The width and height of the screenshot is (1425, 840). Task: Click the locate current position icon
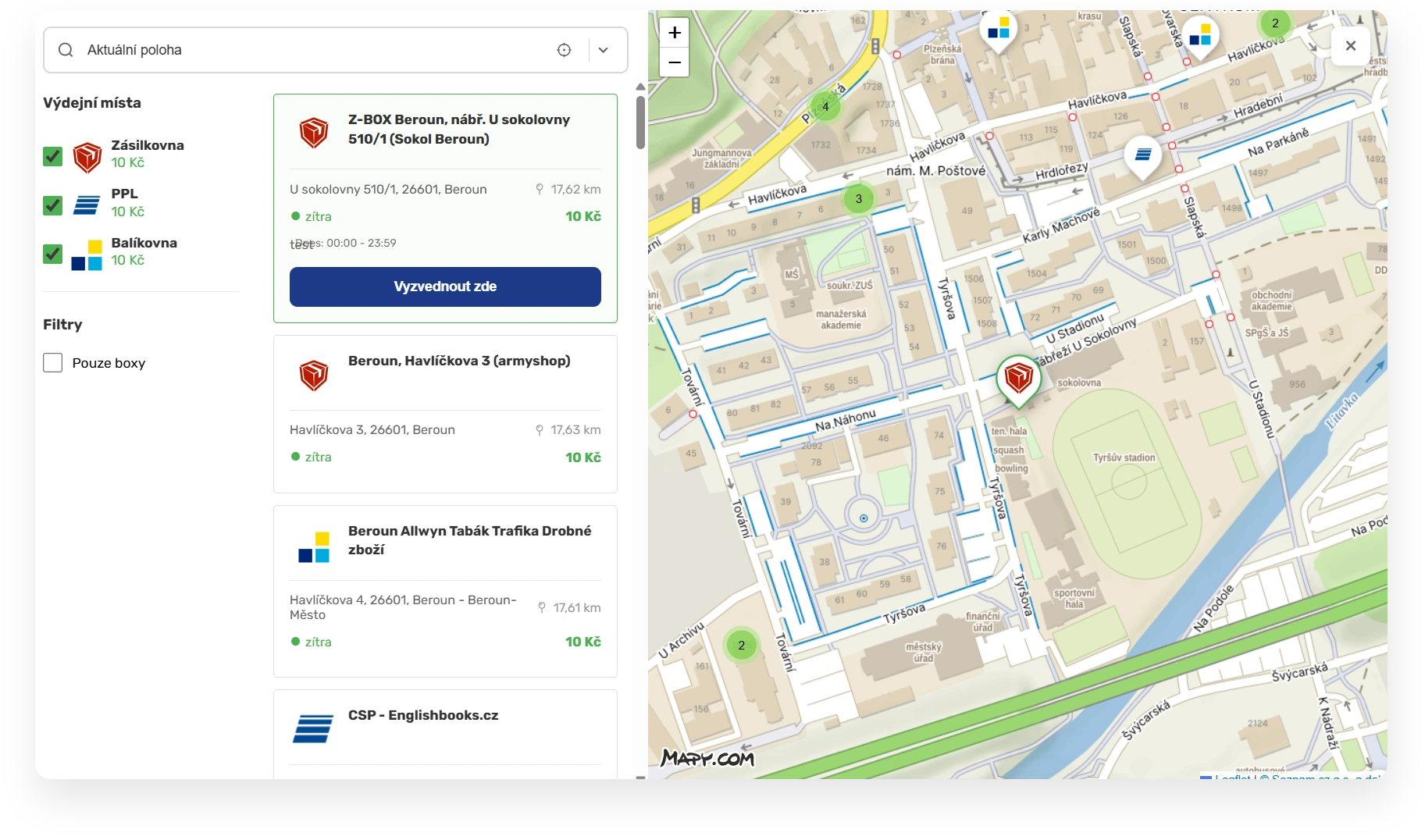(564, 50)
